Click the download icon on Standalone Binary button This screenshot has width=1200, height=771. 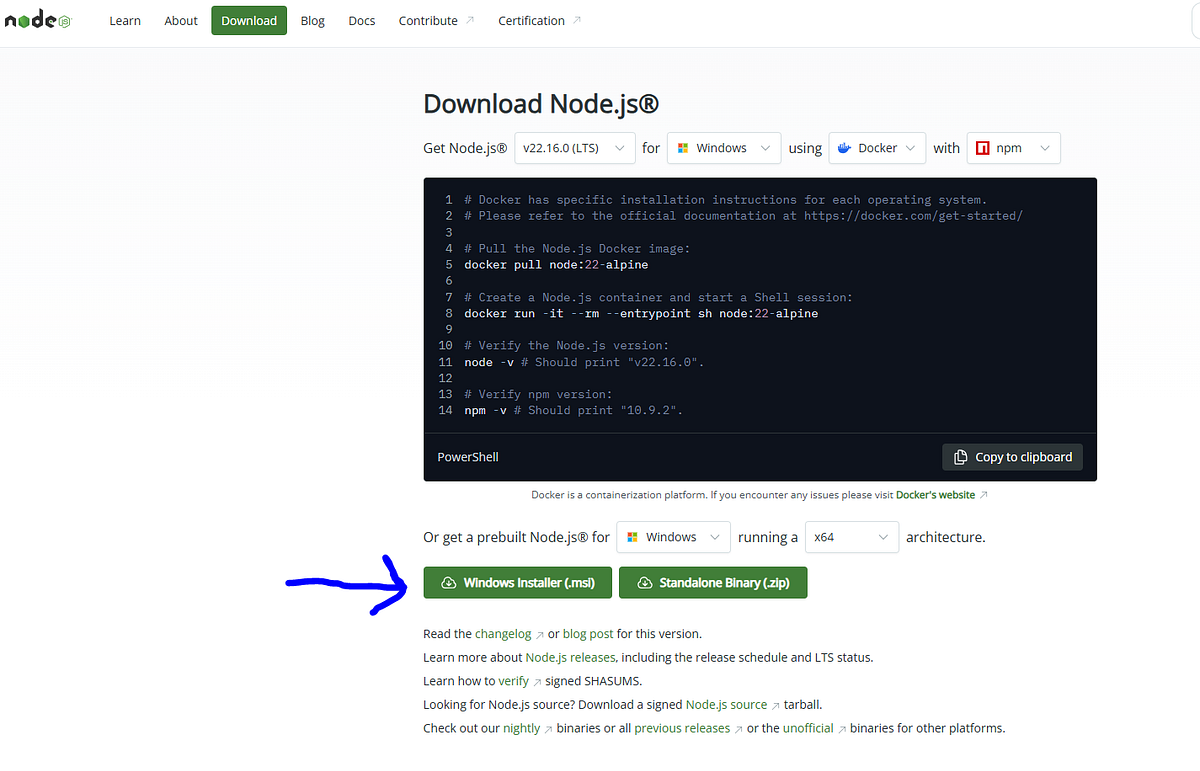coord(647,582)
